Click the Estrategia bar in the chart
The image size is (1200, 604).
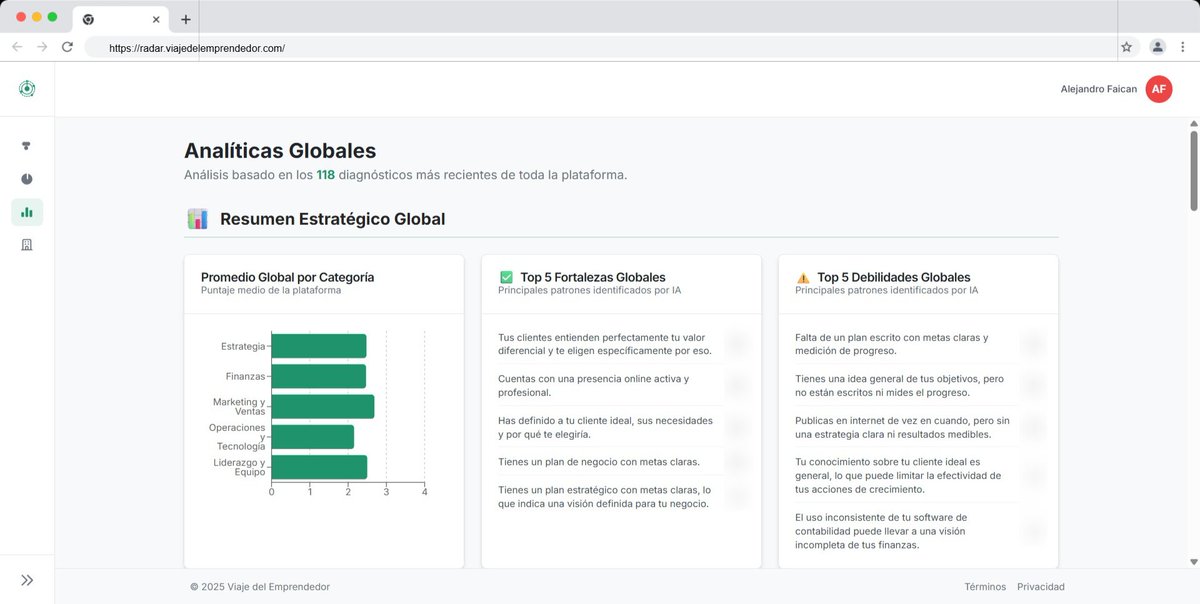coord(319,346)
